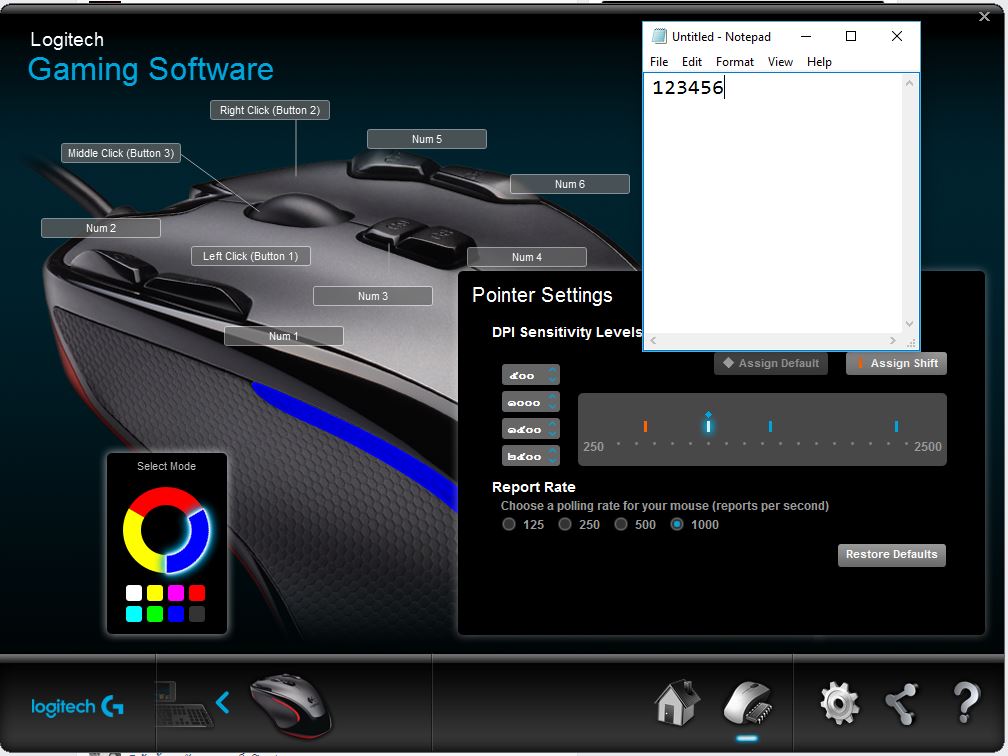Pick the white mode color swatch
The image size is (1008, 756).
[134, 593]
